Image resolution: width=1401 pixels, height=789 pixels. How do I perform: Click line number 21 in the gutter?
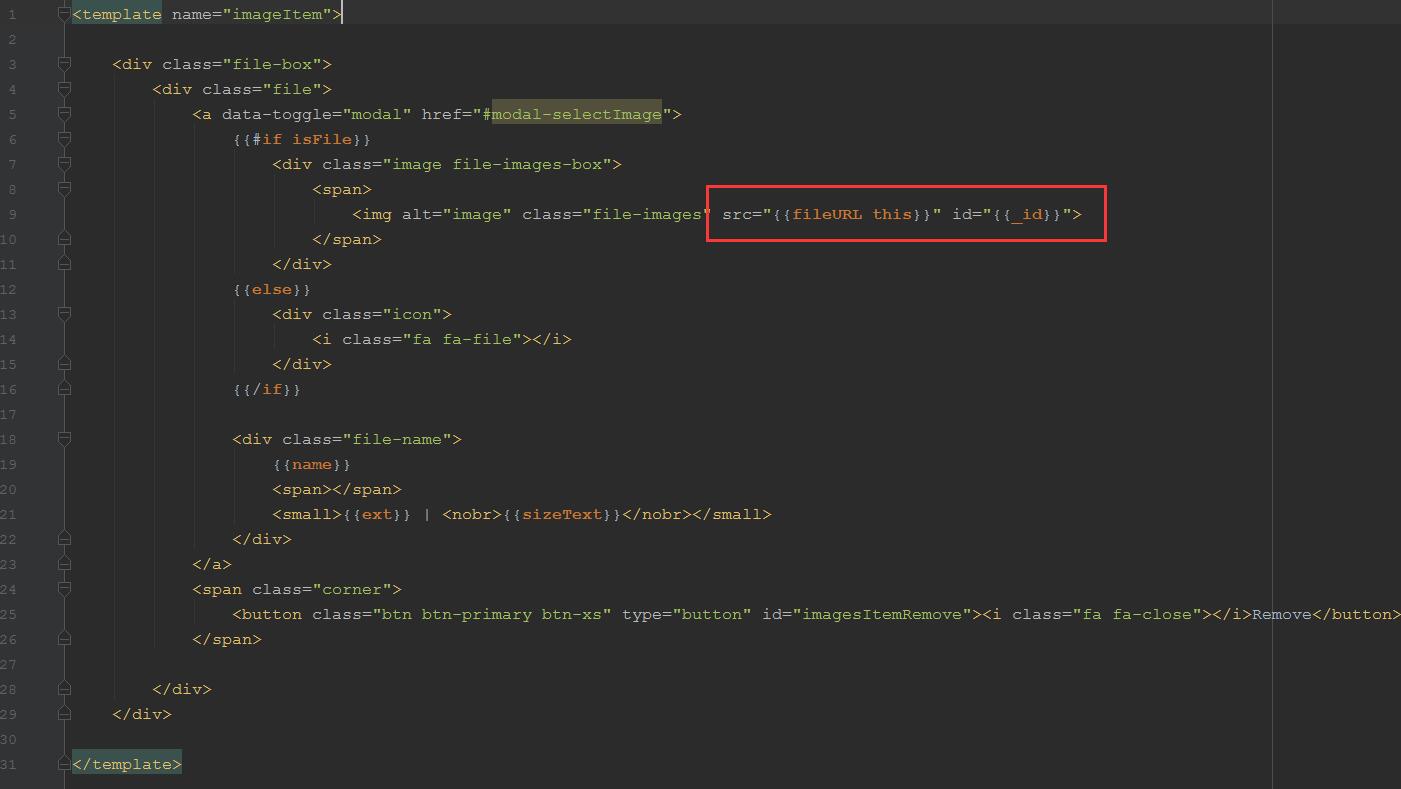(x=9, y=514)
